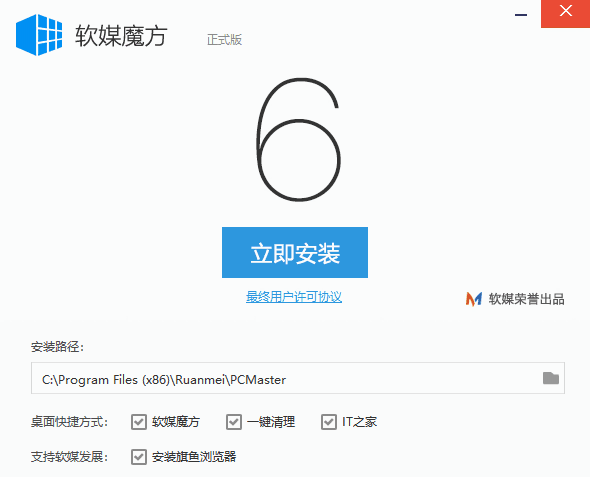Uncheck the 软媒魔方 desktop shortcut checkbox
This screenshot has width=590, height=477.
click(x=139, y=422)
